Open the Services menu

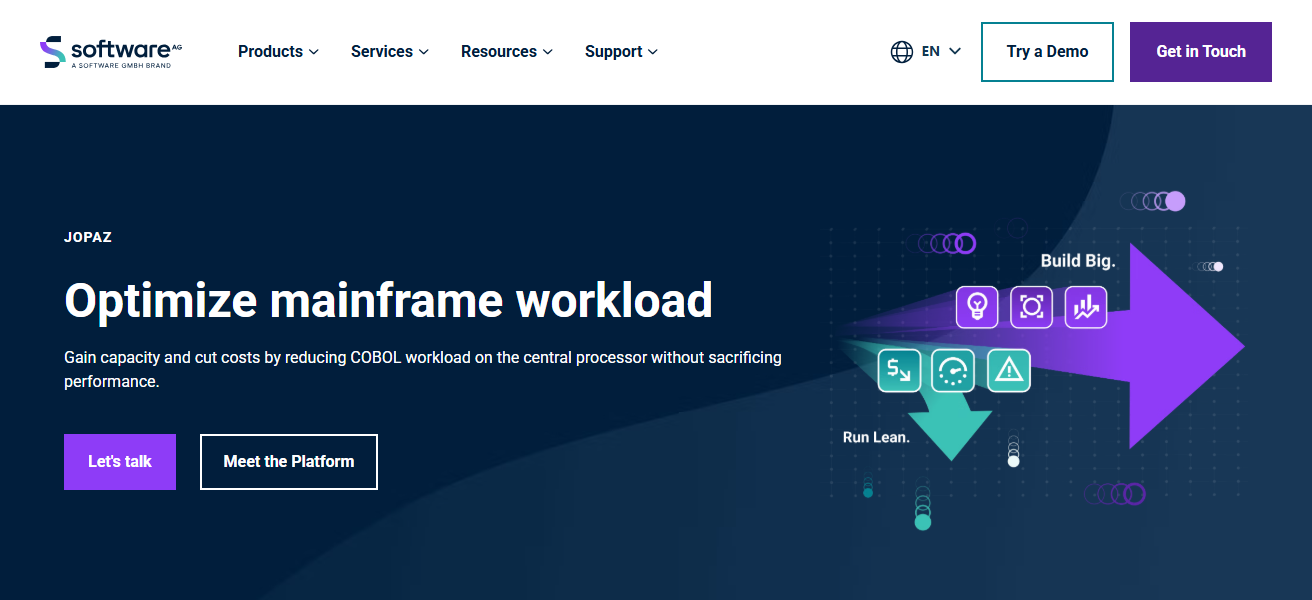point(382,51)
